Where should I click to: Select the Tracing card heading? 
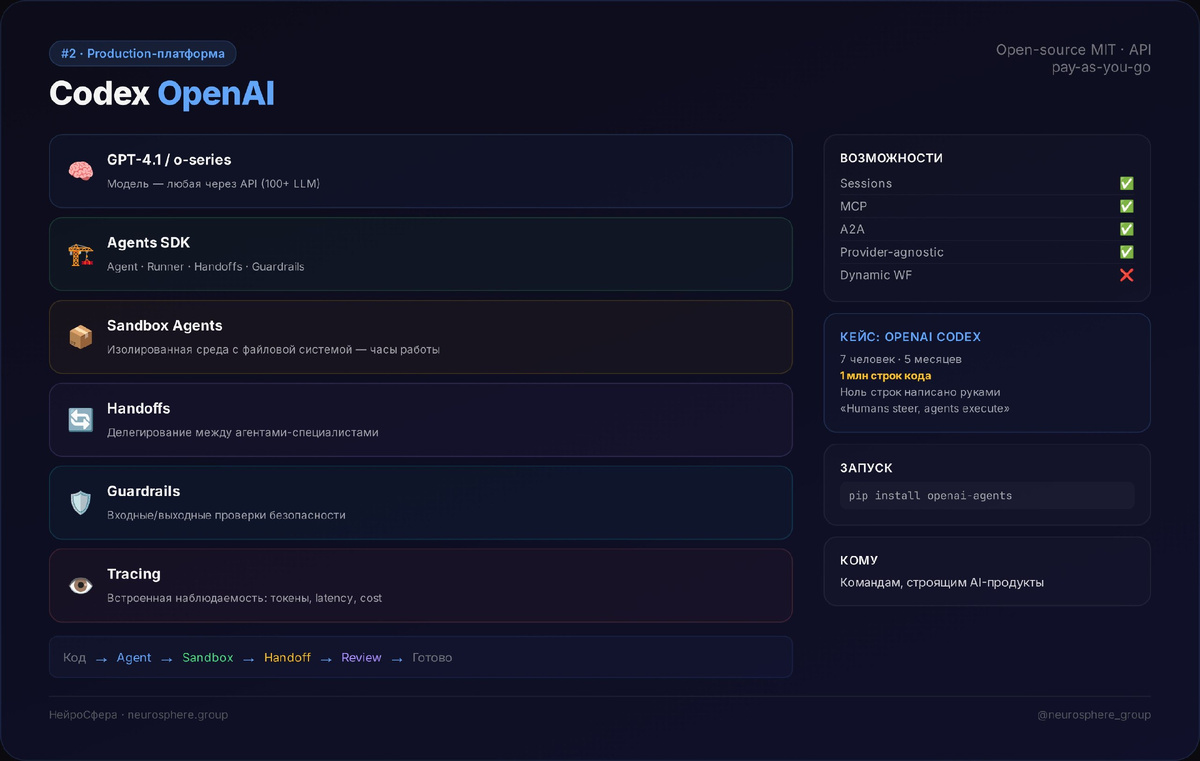134,574
